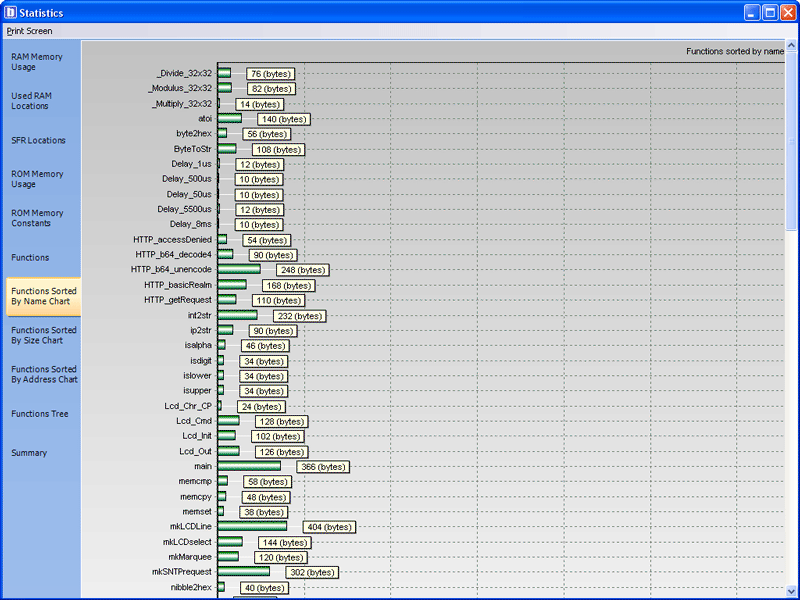Click the mkLCDselect function name
Image resolution: width=800 pixels, height=600 pixels.
pyautogui.click(x=187, y=542)
